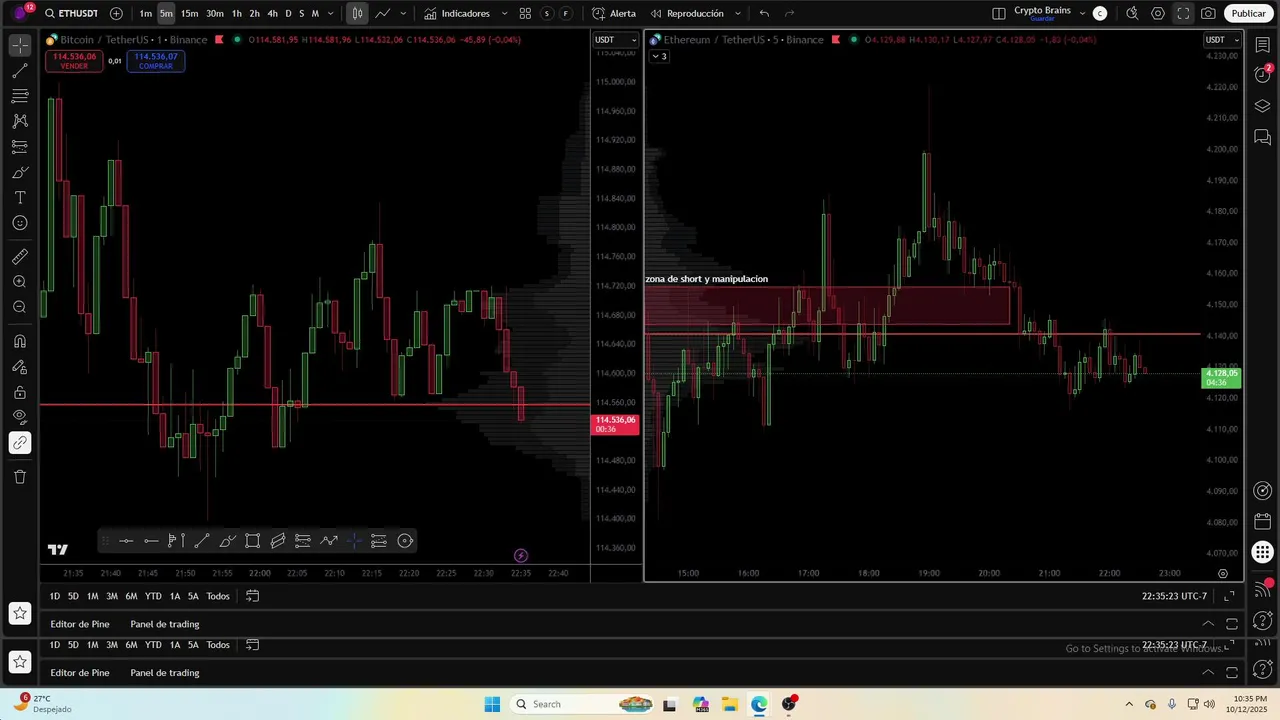Screen dimensions: 1280x720
Task: Select the trend line tool in left sidebar
Action: pyautogui.click(x=20, y=71)
